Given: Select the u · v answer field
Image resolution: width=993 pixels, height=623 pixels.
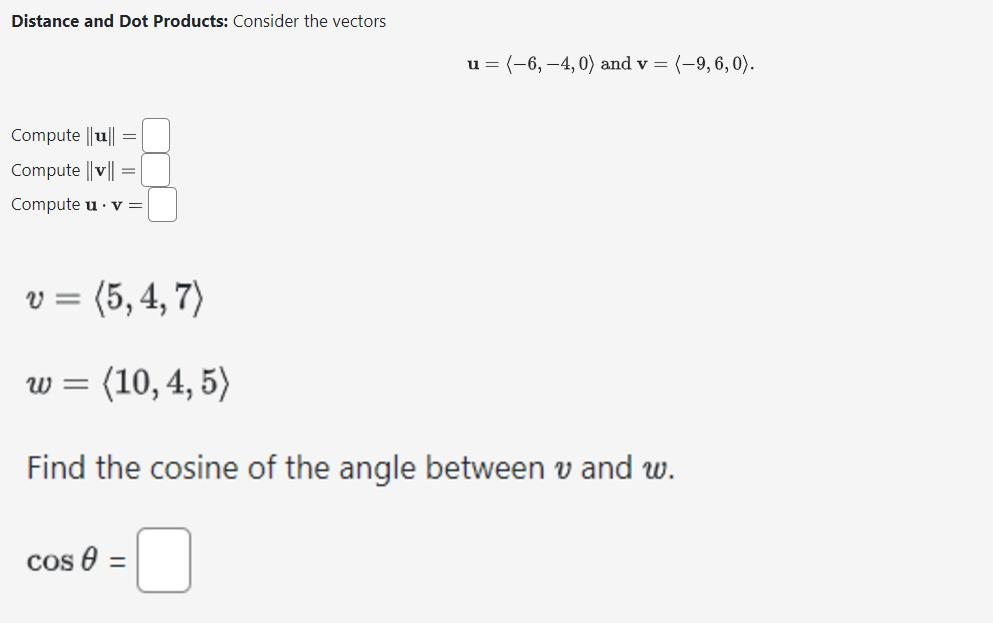Looking at the screenshot, I should [x=162, y=204].
